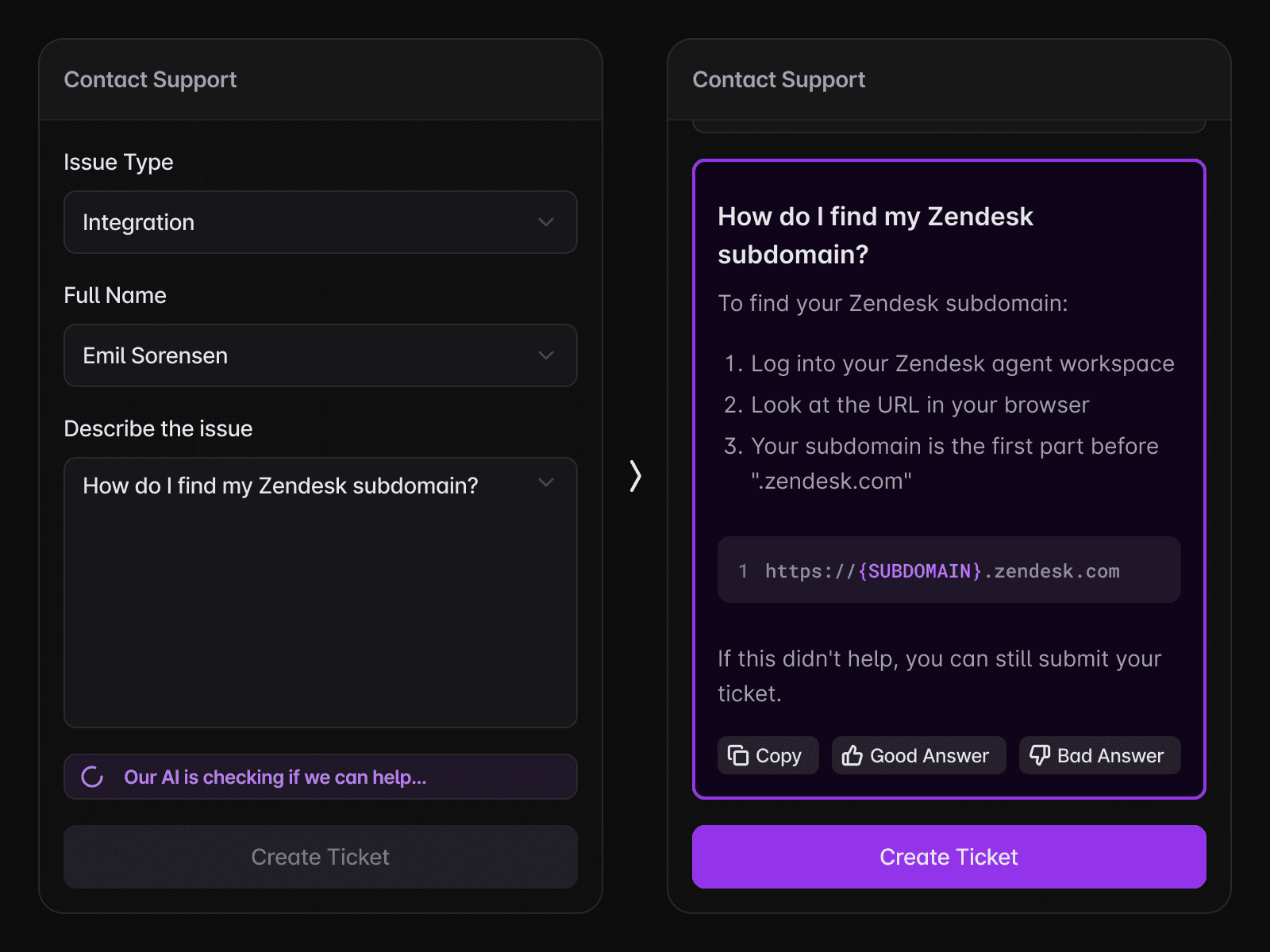Click into the Describe the issue text area
1270x952 pixels.
320,603
